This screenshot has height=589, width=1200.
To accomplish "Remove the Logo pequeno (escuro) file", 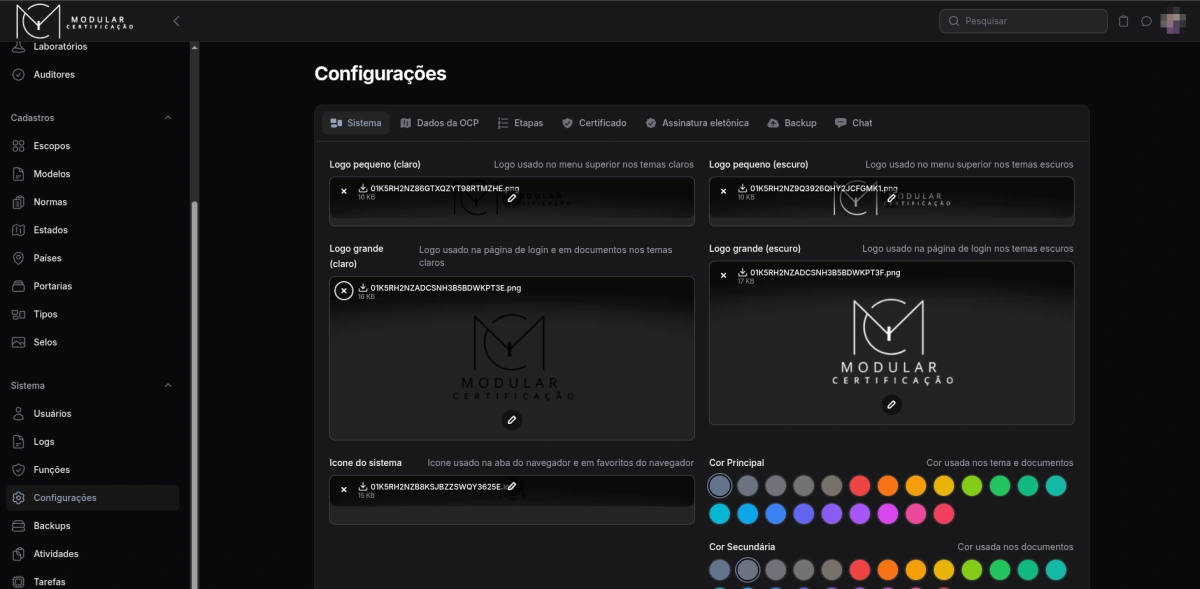I will click(723, 190).
